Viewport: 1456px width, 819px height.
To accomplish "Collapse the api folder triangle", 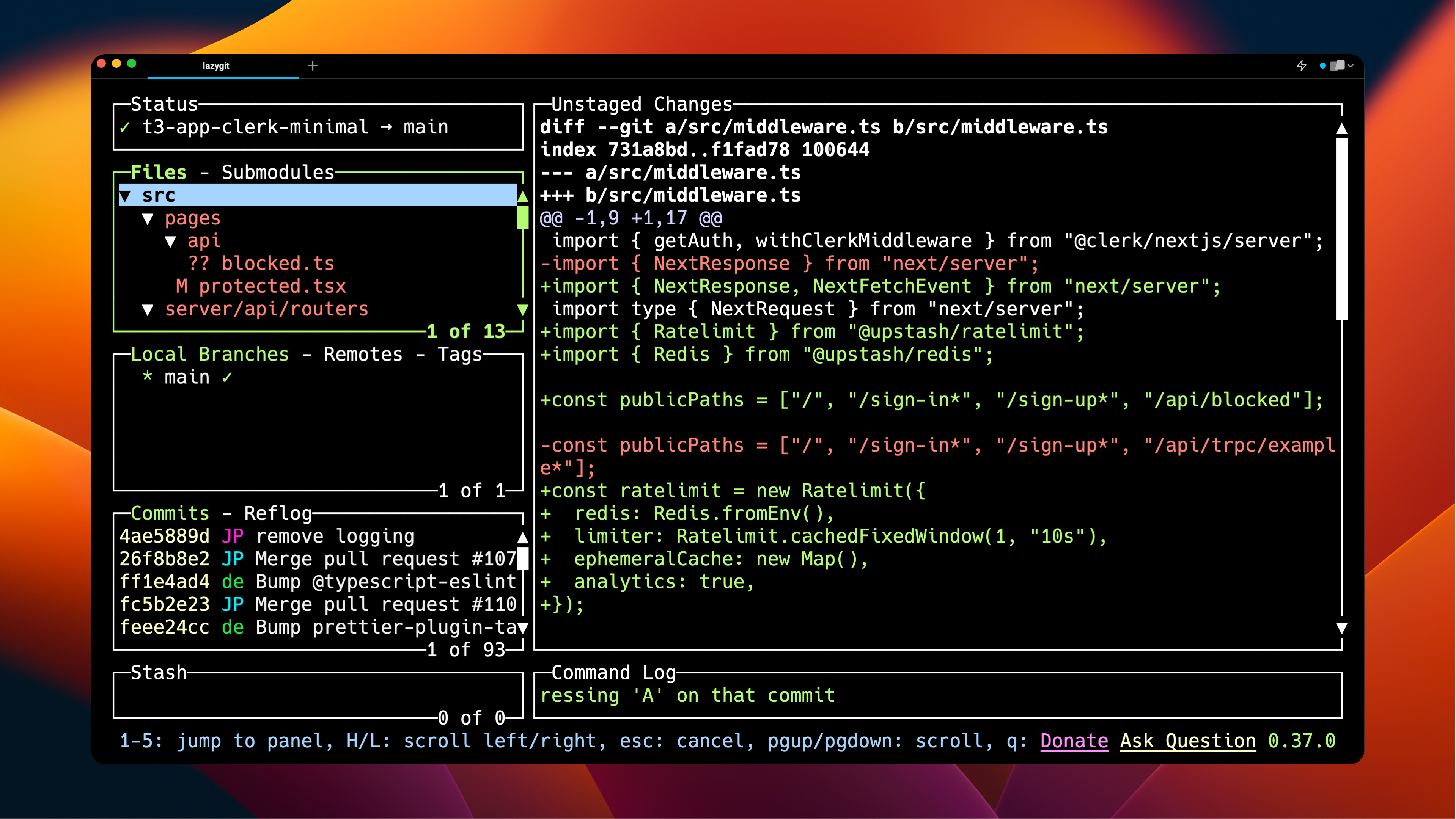I will pos(171,241).
